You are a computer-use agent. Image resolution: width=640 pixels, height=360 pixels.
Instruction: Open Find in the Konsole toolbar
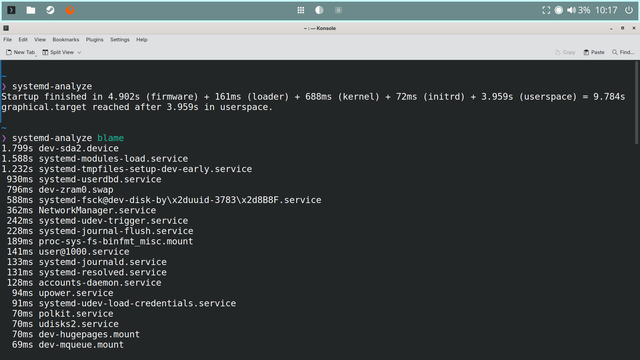(x=623, y=52)
